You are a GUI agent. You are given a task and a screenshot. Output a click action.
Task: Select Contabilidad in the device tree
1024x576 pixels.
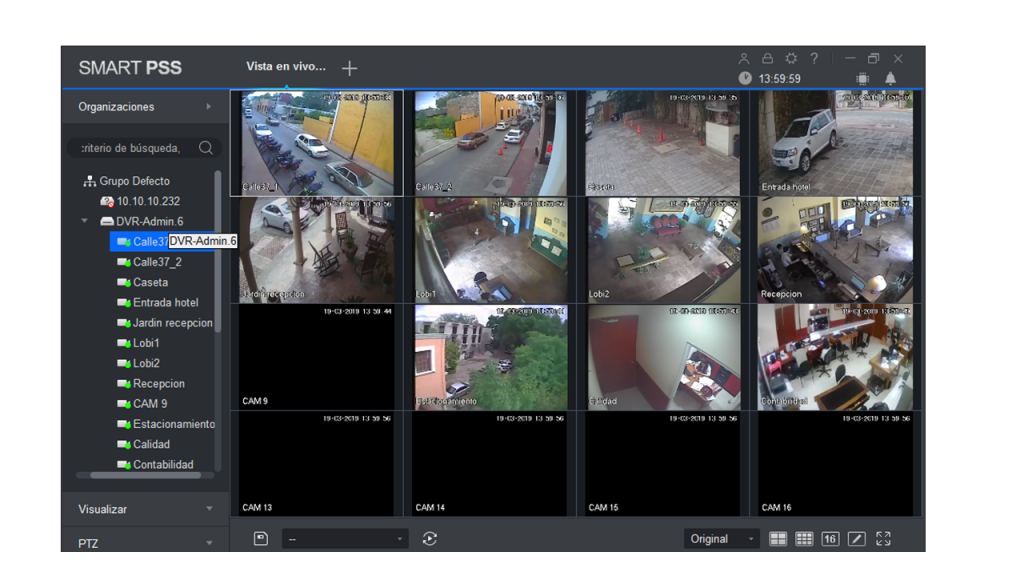tap(163, 464)
